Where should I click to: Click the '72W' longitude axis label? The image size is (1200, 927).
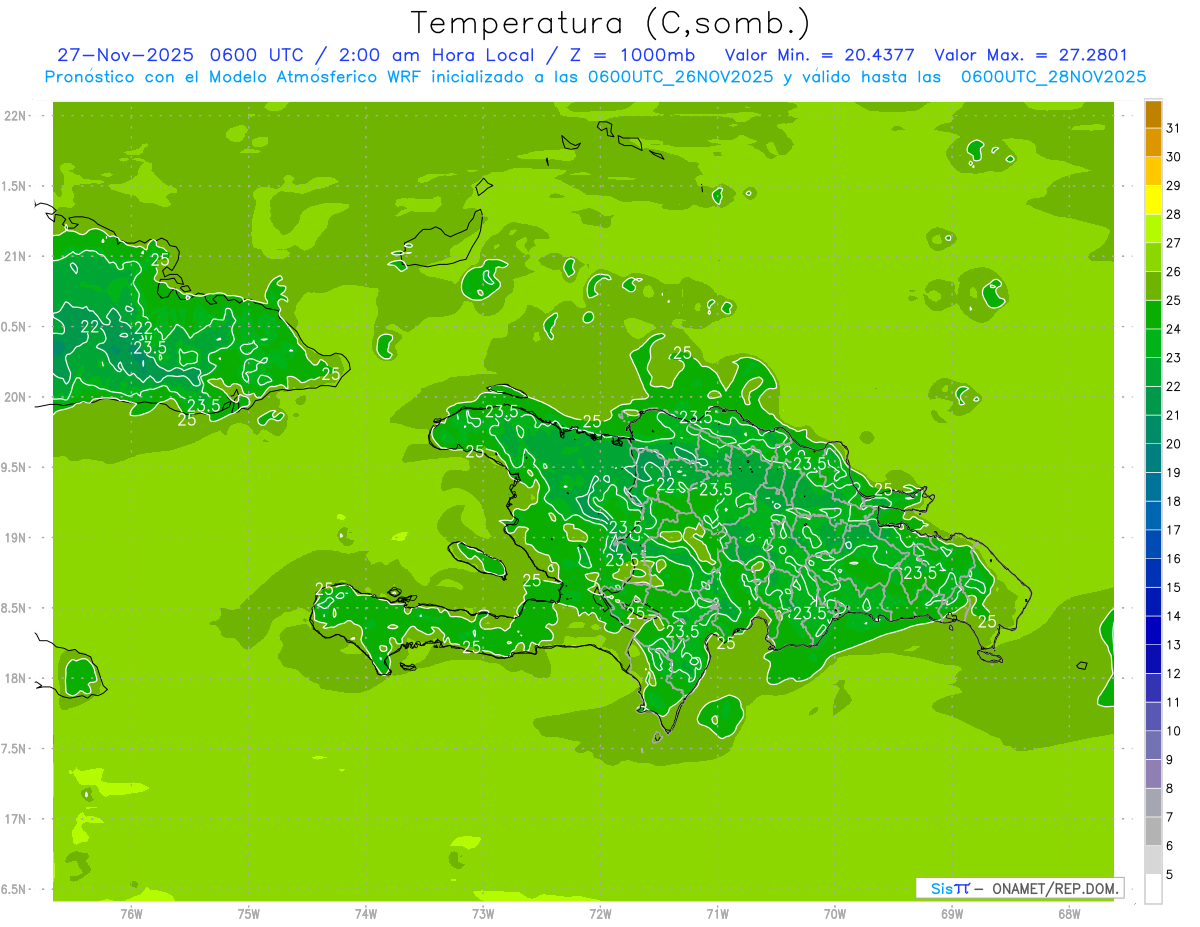click(601, 913)
